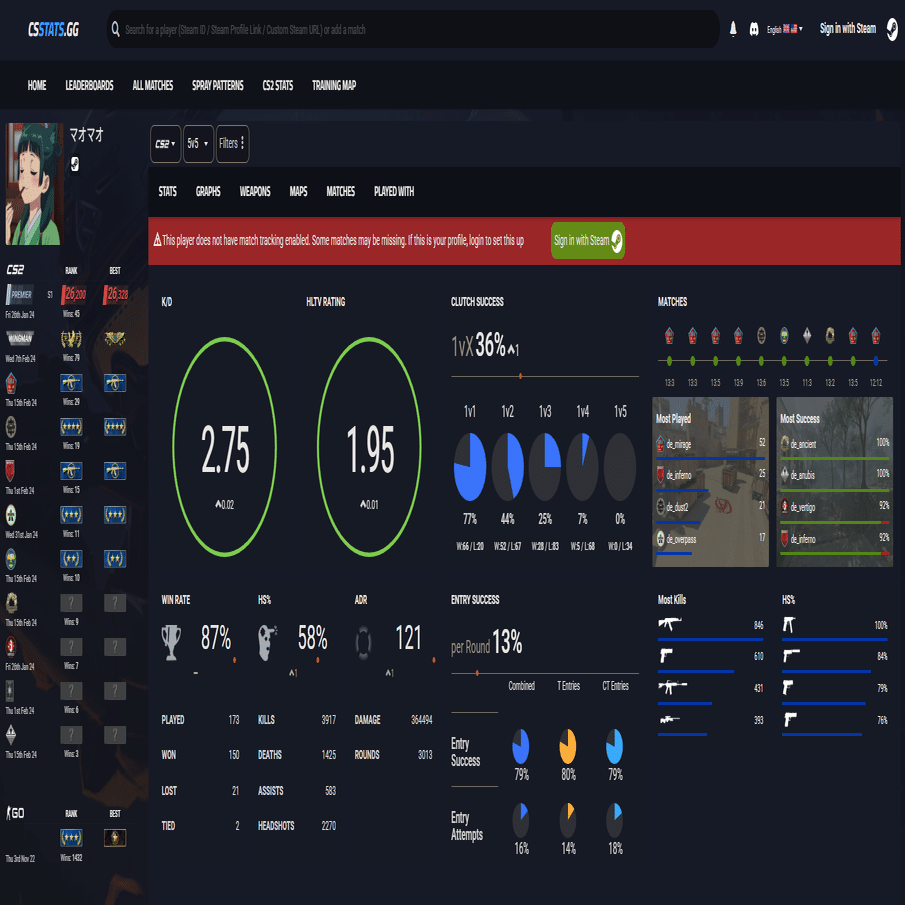Screen dimensions: 905x905
Task: Click the 1v2 clutch pie chart
Action: point(507,467)
